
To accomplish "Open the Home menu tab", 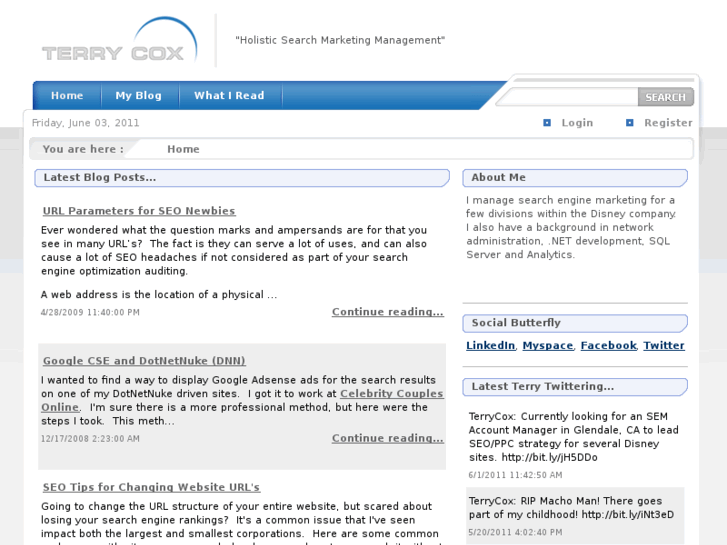I will (67, 96).
